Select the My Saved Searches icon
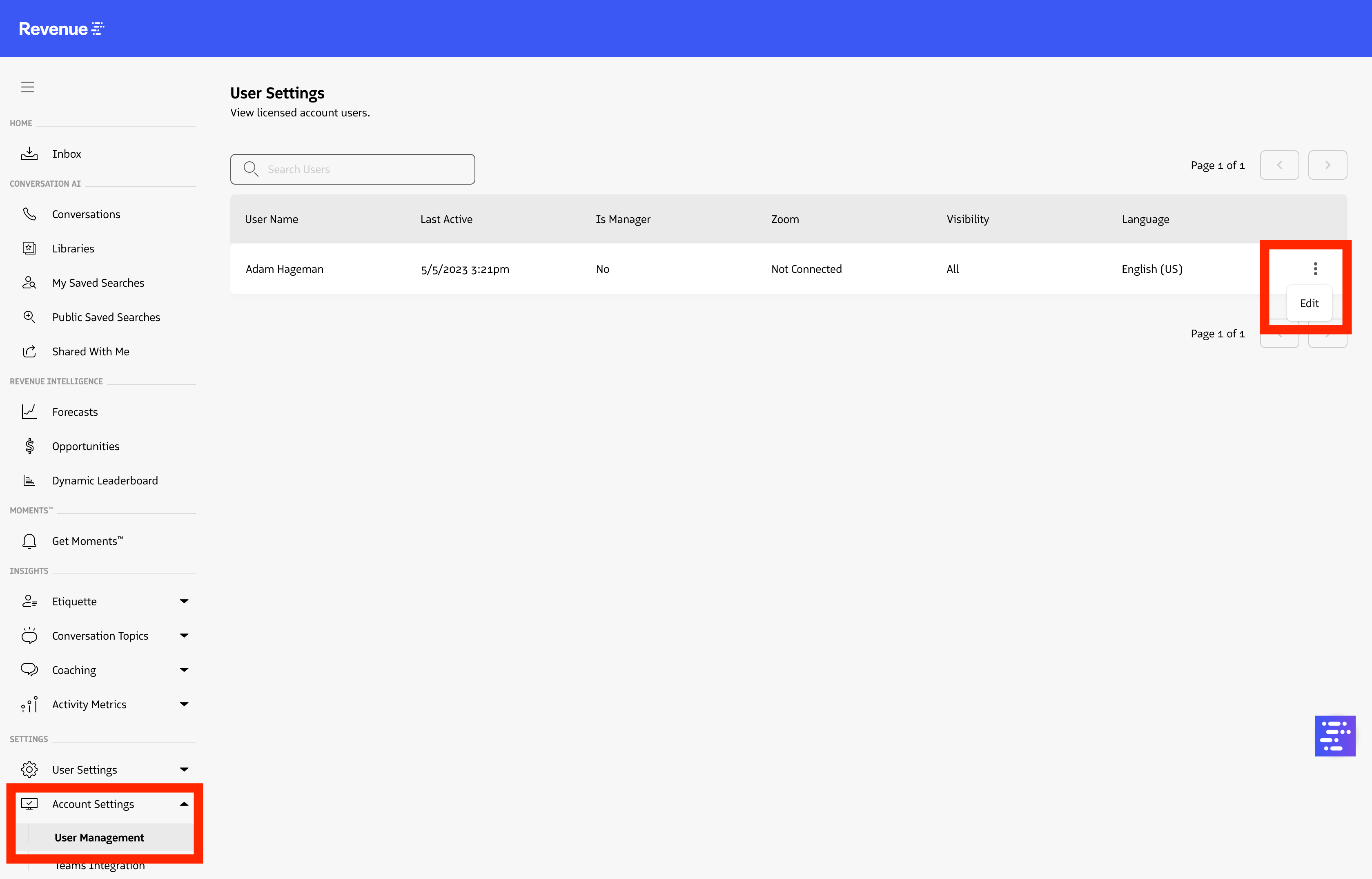Image resolution: width=1372 pixels, height=879 pixels. click(x=30, y=283)
